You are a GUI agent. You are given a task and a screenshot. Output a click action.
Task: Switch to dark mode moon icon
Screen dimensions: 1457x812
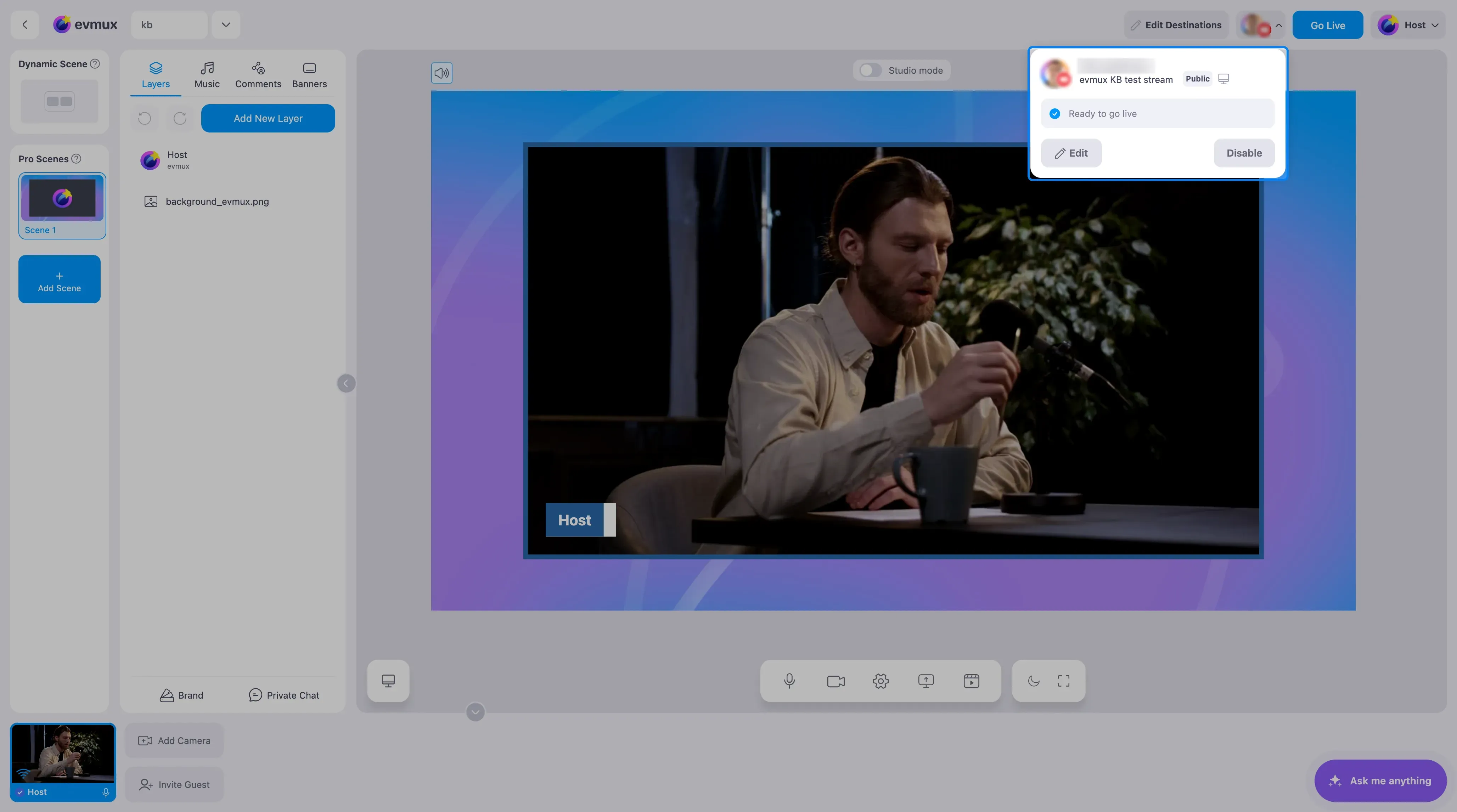1033,681
